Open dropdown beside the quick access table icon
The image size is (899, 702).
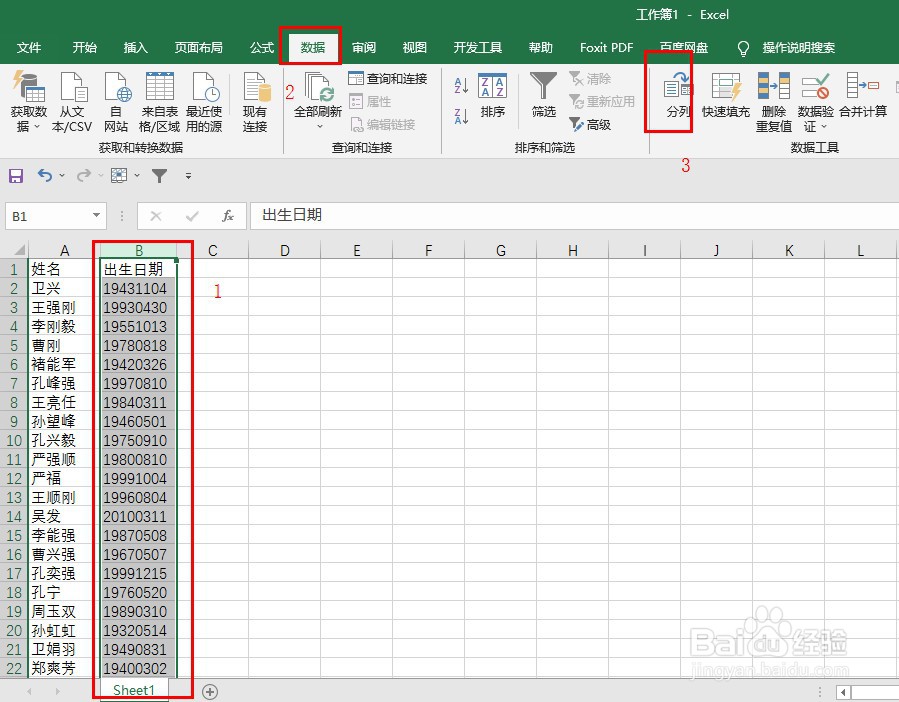(137, 175)
